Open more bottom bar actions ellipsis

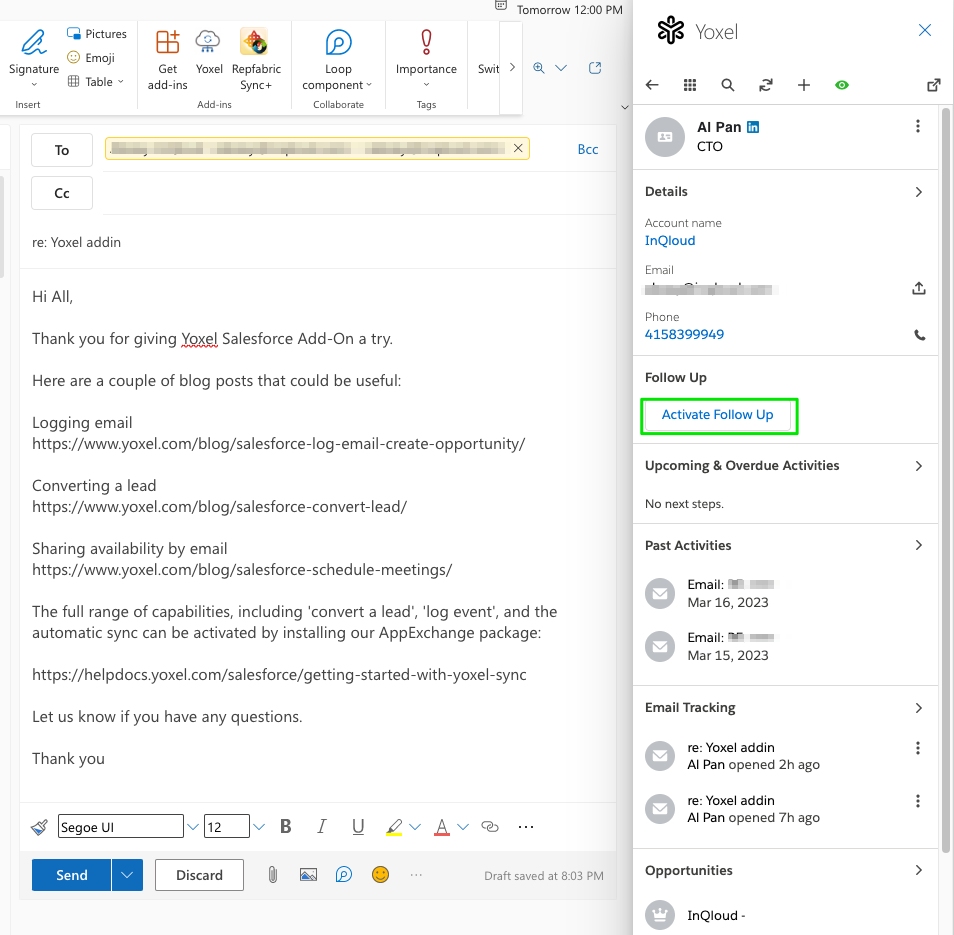tap(416, 875)
